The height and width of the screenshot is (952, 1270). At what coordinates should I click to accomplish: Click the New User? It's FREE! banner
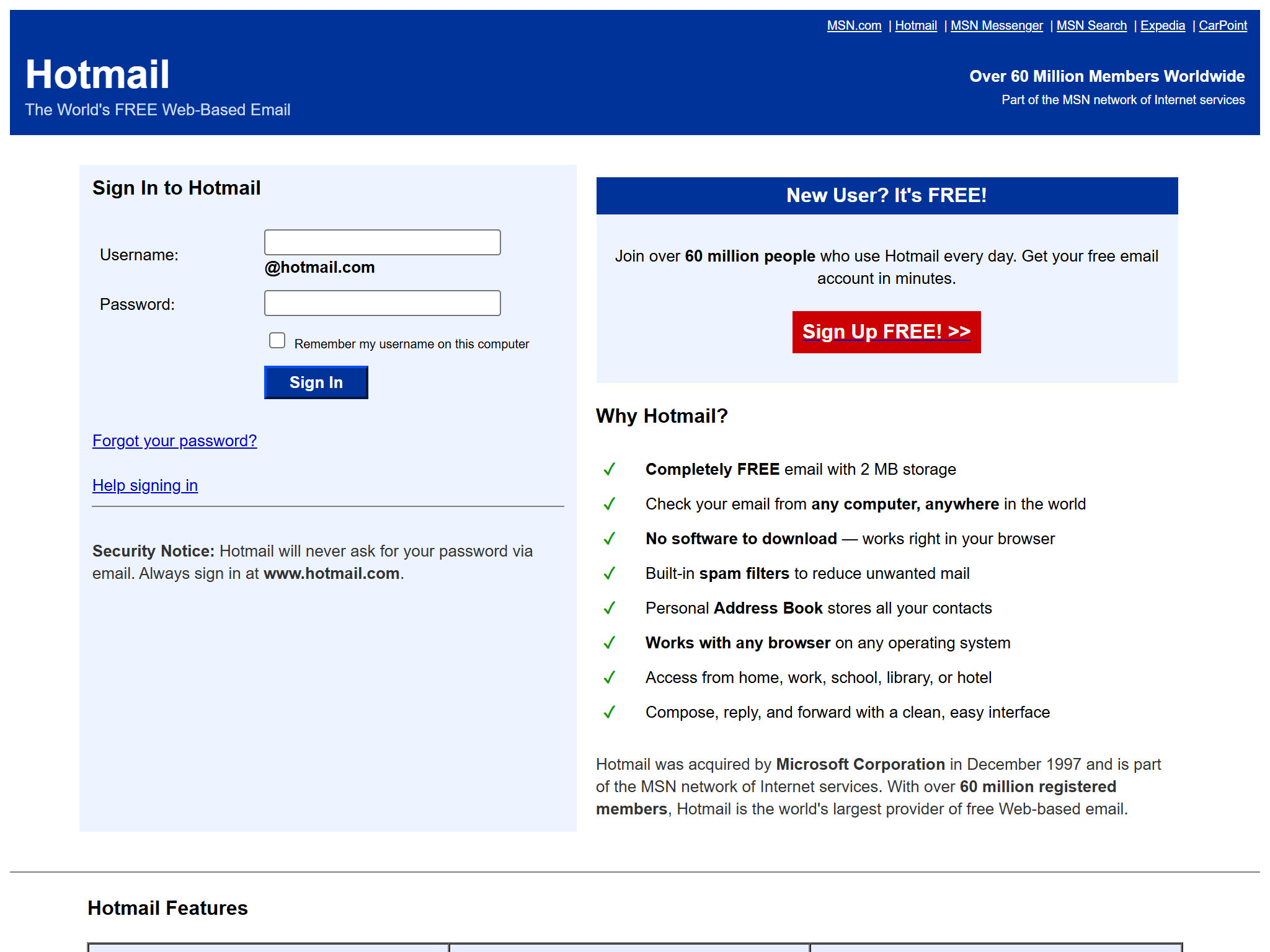tap(886, 195)
